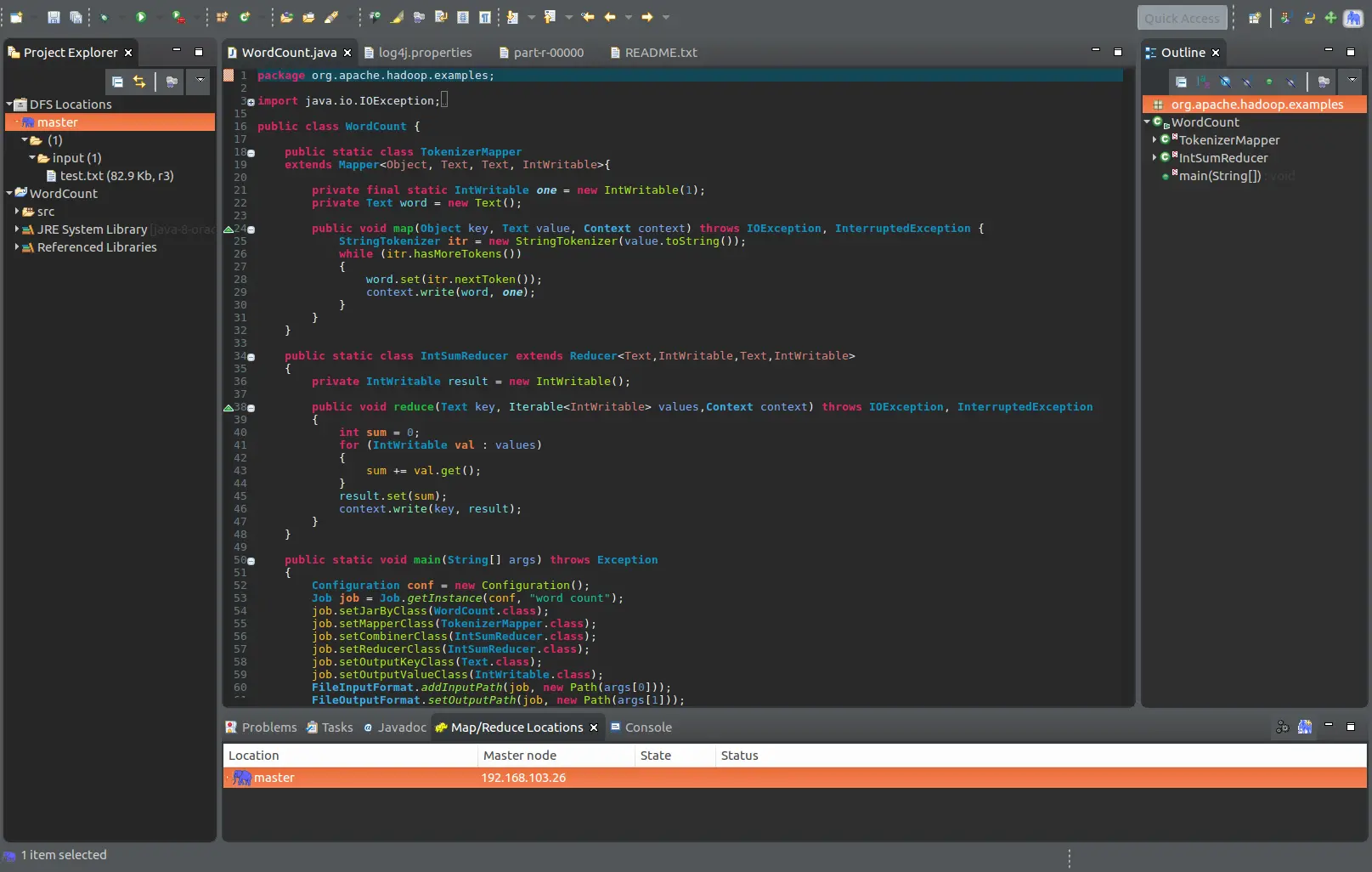The width and height of the screenshot is (1372, 872).
Task: Expand TokenizerMapper in Outline
Action: pyautogui.click(x=1155, y=139)
